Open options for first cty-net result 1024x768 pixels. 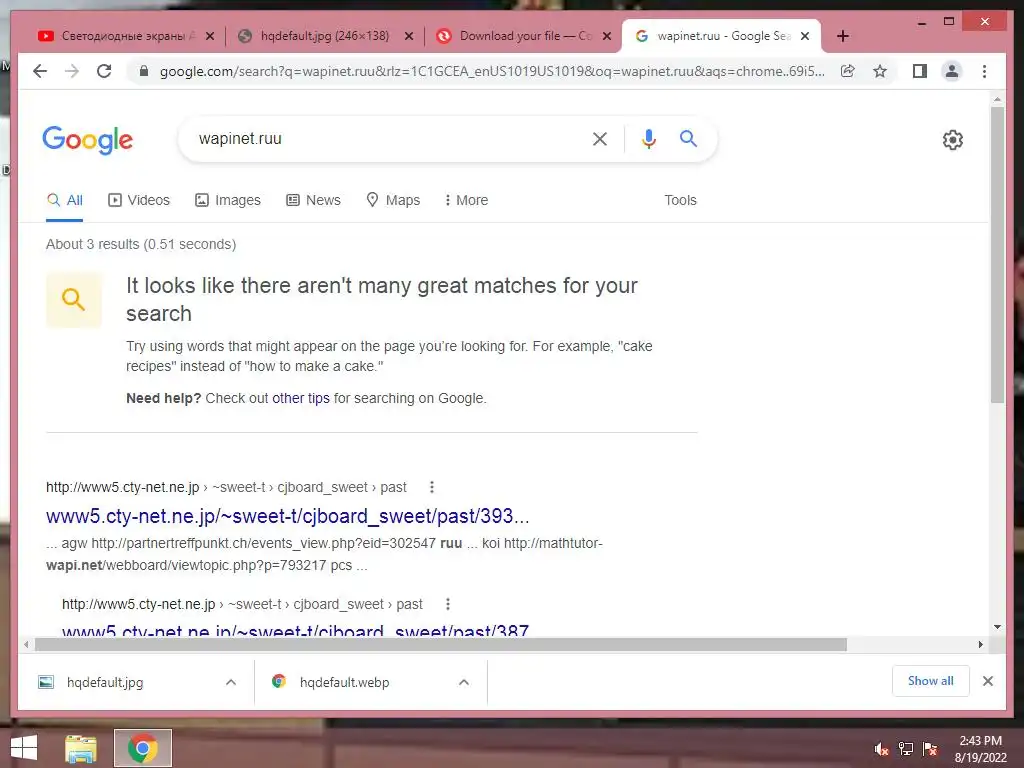click(432, 487)
